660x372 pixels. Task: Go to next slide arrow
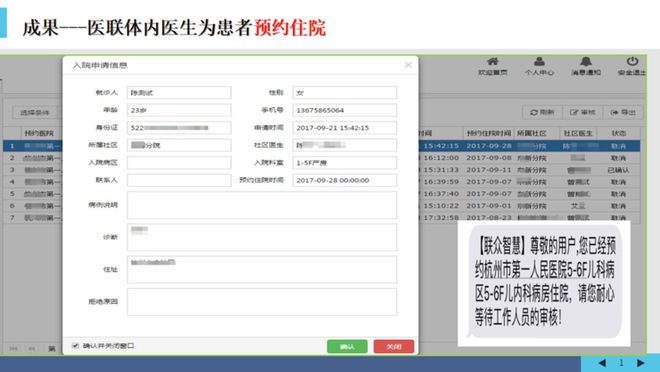[641, 363]
